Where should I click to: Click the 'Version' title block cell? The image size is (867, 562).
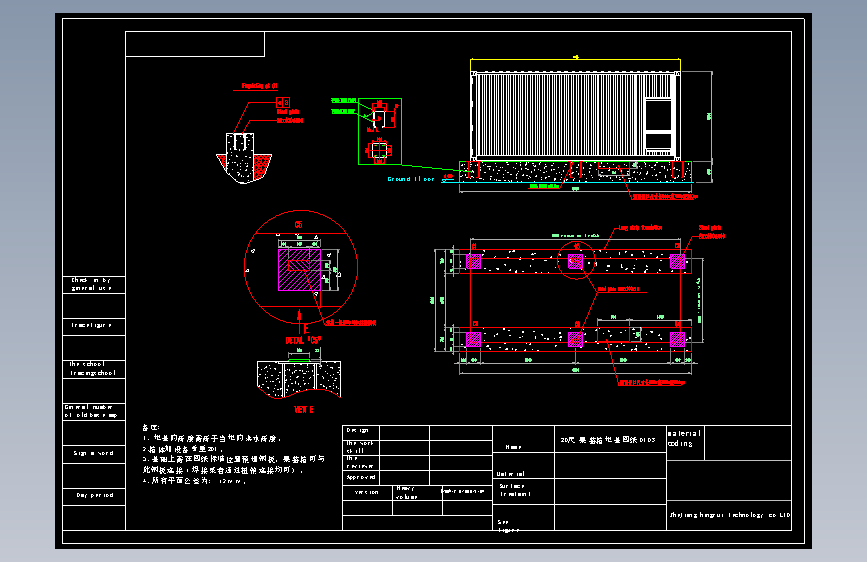pyautogui.click(x=367, y=492)
